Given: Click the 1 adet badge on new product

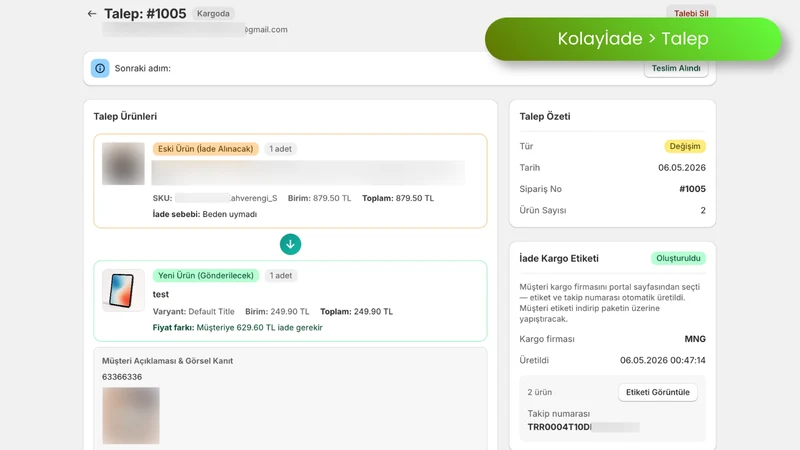Looking at the screenshot, I should pos(281,276).
